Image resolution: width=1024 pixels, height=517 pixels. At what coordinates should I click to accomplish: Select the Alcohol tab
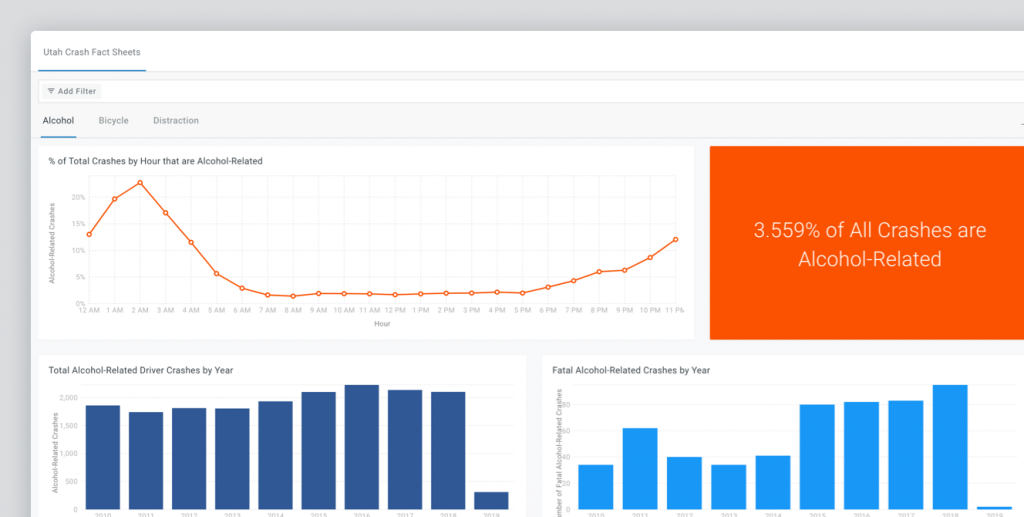click(x=58, y=121)
